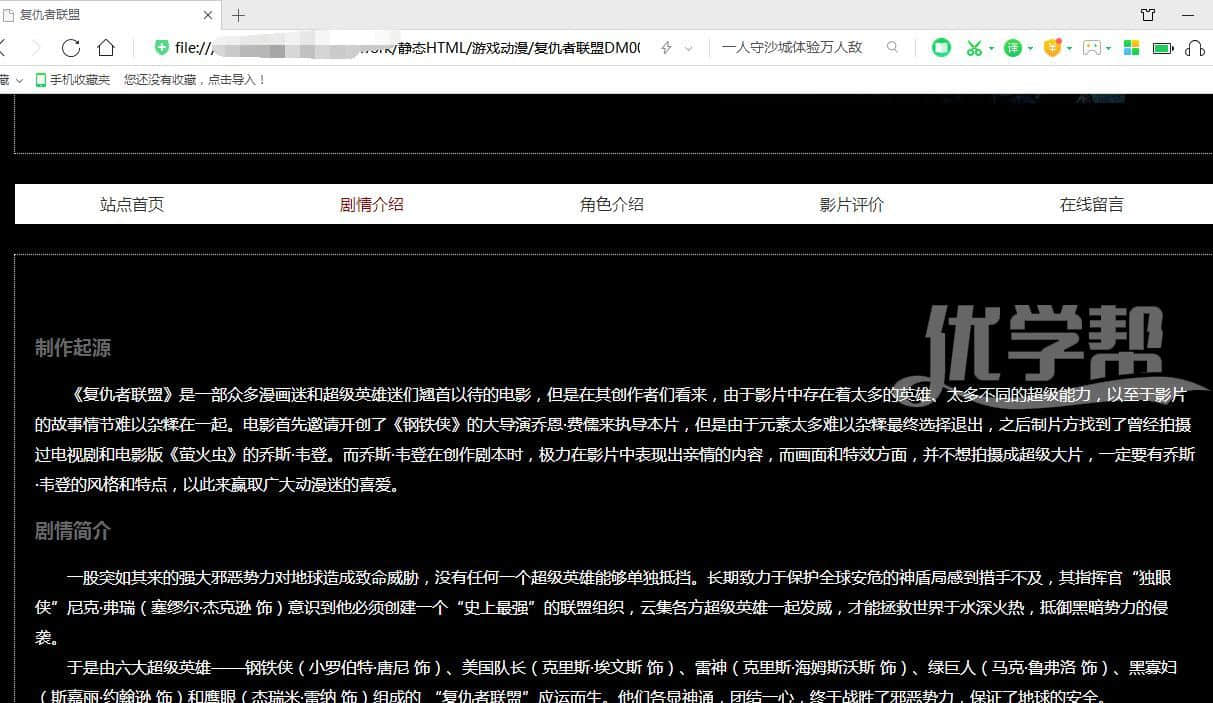Viewport: 1213px width, 703px height.
Task: Go to the browser home page icon
Action: 106,48
